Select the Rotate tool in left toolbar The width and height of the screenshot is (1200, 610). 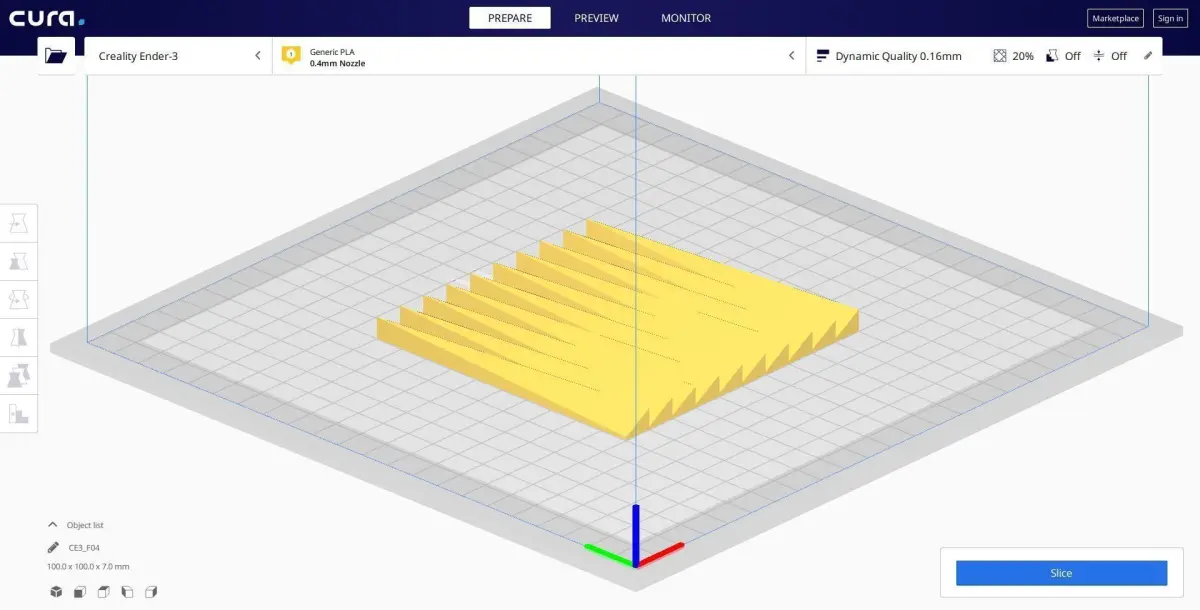click(19, 299)
